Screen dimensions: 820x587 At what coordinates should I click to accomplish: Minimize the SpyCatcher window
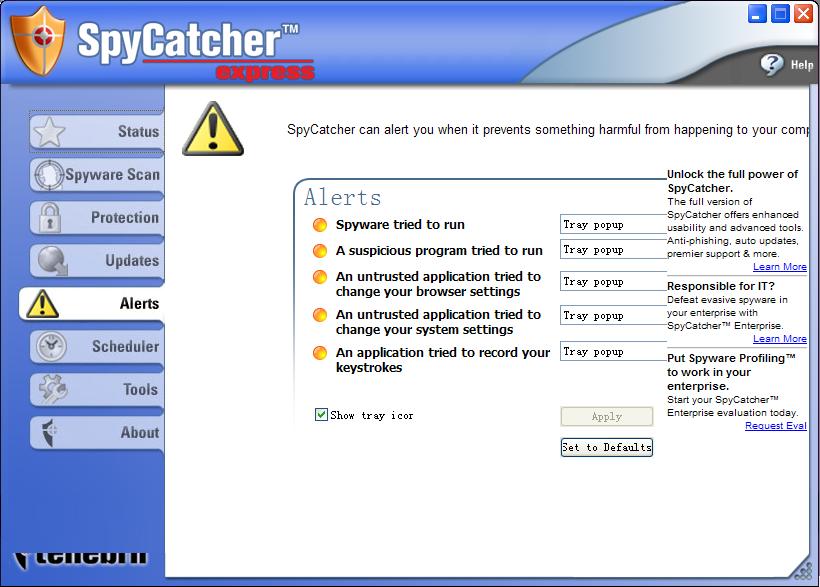[757, 14]
